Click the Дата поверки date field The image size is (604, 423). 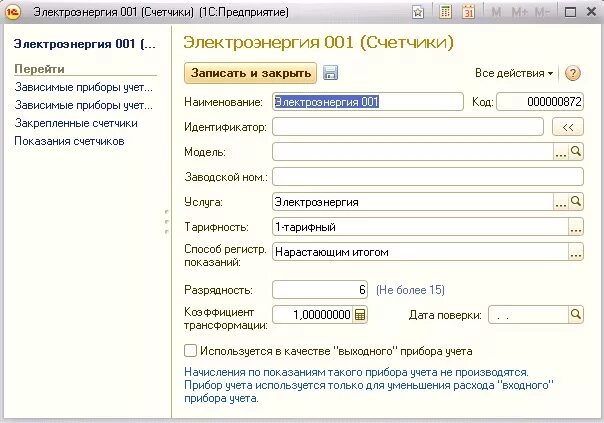[x=528, y=314]
